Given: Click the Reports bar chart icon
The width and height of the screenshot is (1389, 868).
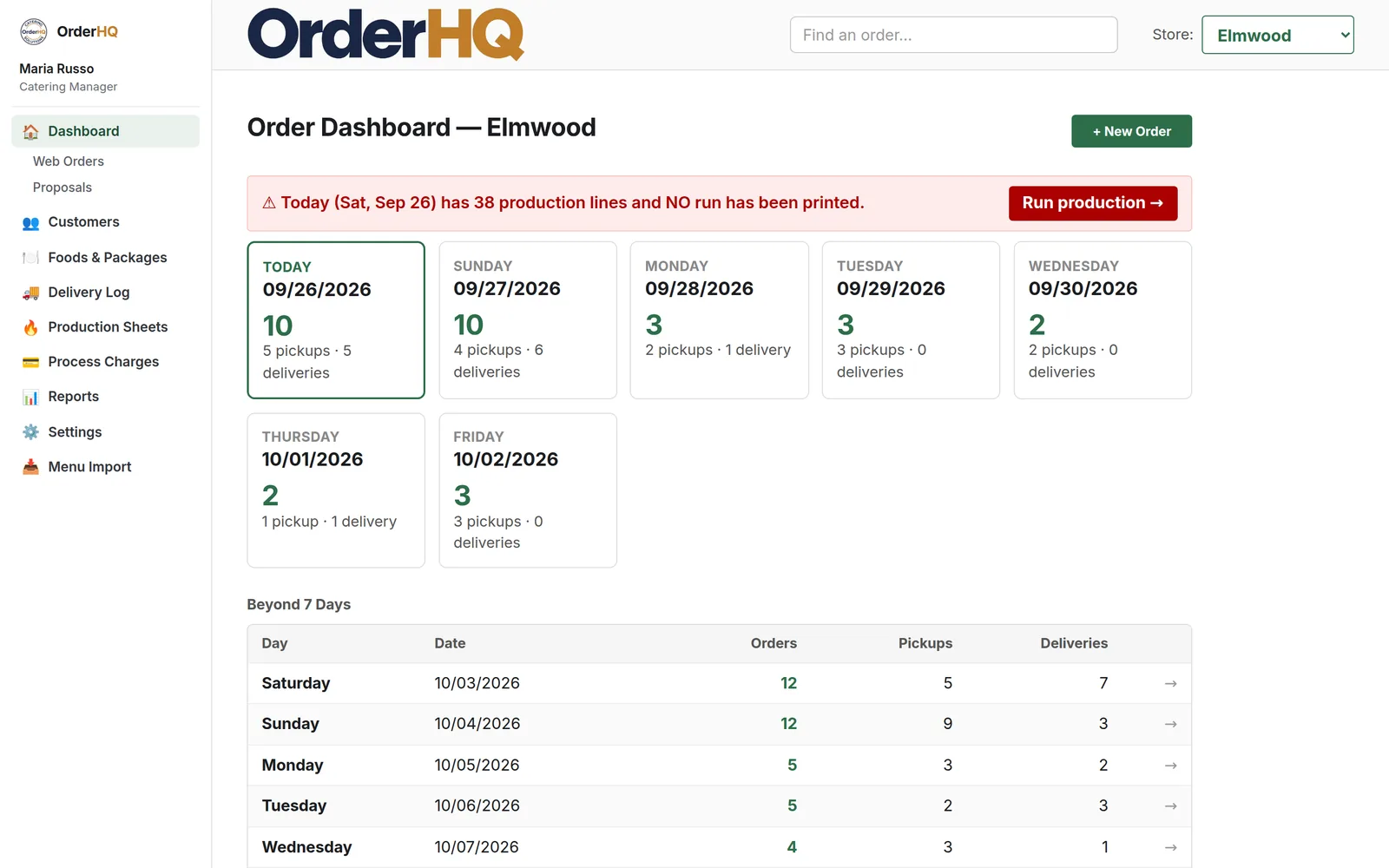Looking at the screenshot, I should pyautogui.click(x=30, y=398).
